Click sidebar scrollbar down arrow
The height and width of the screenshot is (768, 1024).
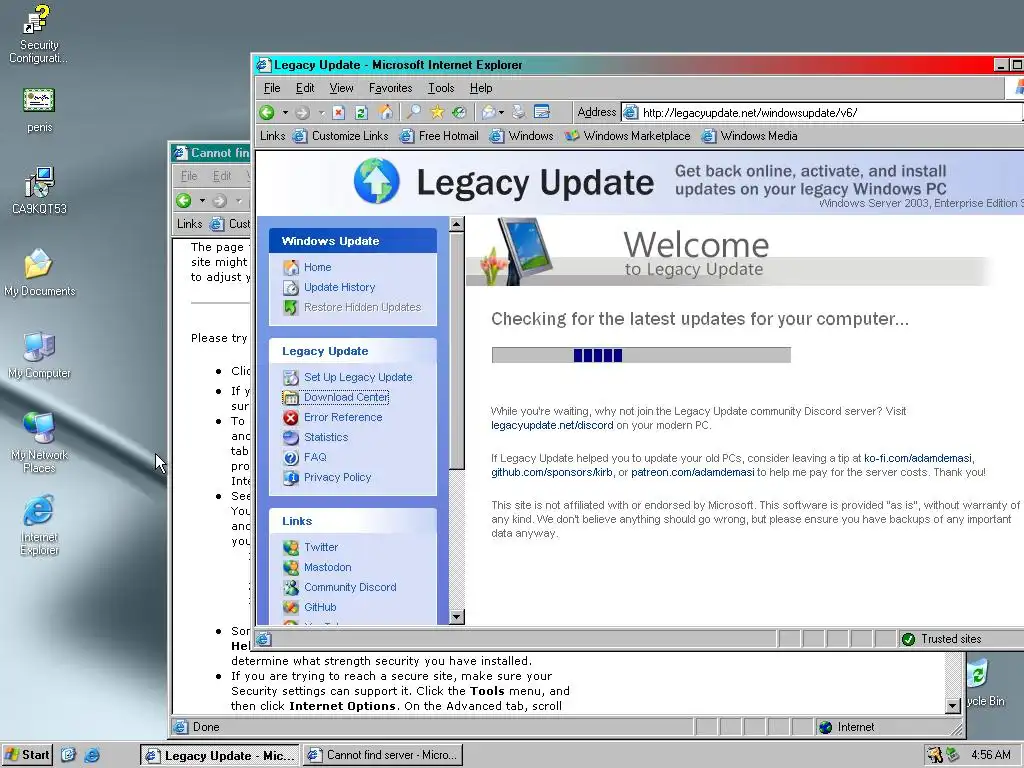point(456,616)
